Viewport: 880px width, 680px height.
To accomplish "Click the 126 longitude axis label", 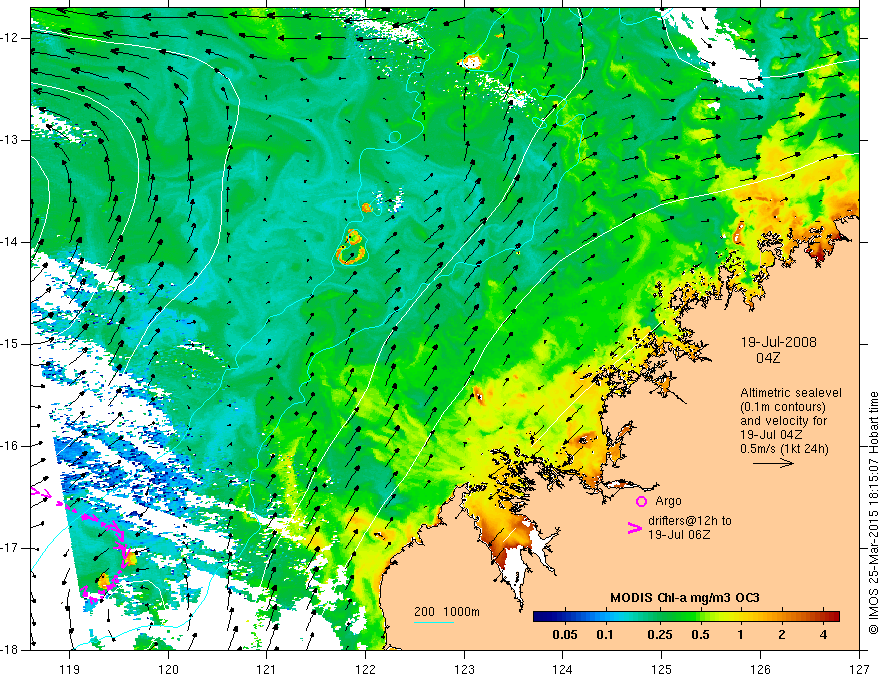I will point(760,669).
